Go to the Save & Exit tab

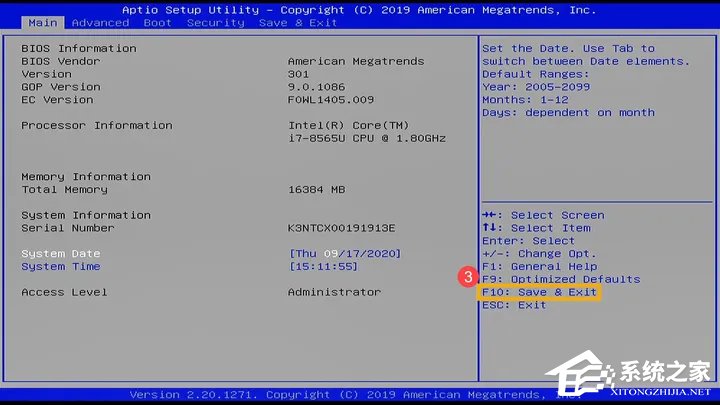pos(297,22)
